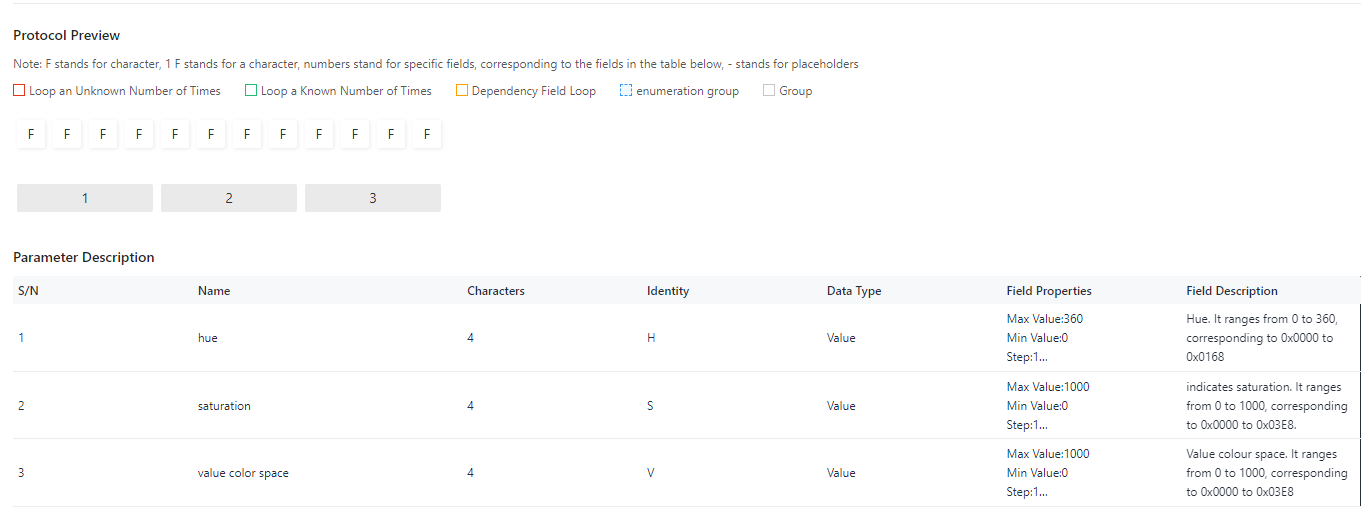This screenshot has width=1369, height=513.
Task: Click the Data Type column header
Action: tap(854, 291)
